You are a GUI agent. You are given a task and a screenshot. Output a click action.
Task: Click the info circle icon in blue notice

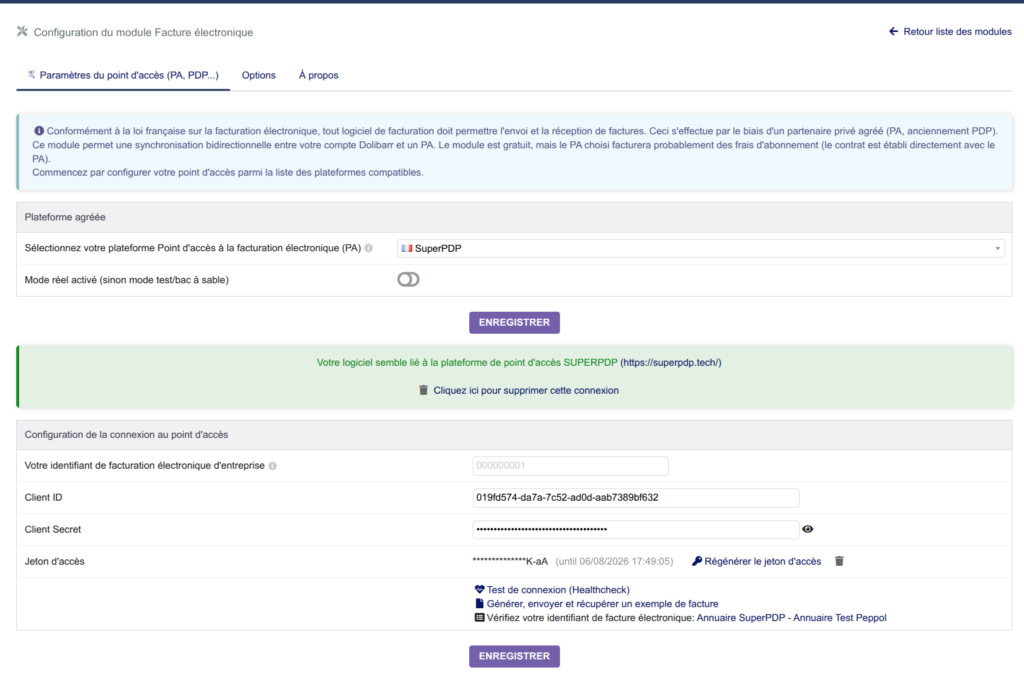(39, 131)
